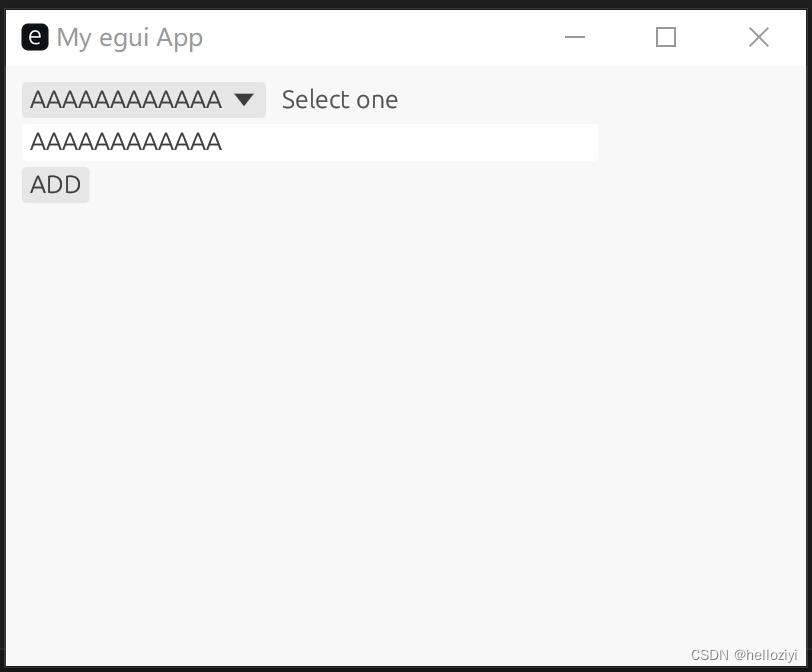Click the My egui App title text
Screen dimensions: 812x672
coord(129,37)
